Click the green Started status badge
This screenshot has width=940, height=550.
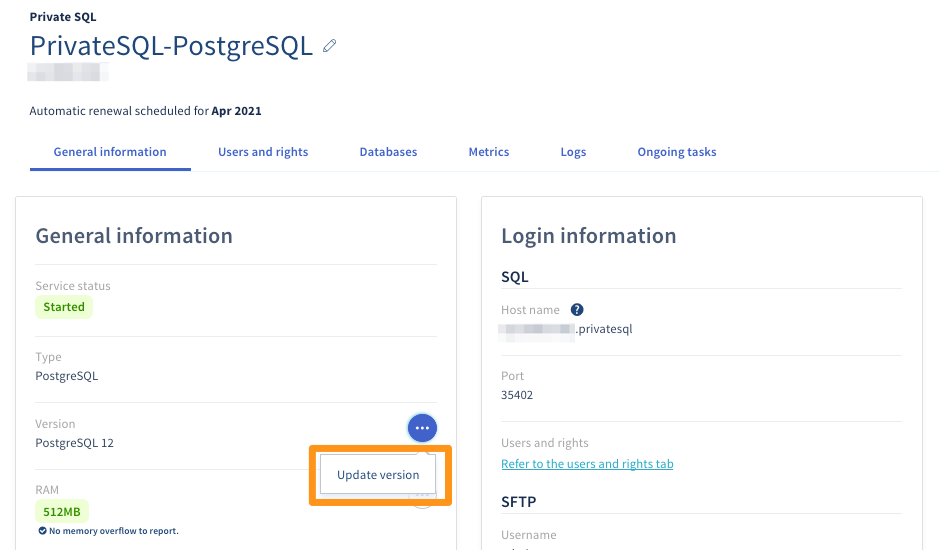(64, 307)
